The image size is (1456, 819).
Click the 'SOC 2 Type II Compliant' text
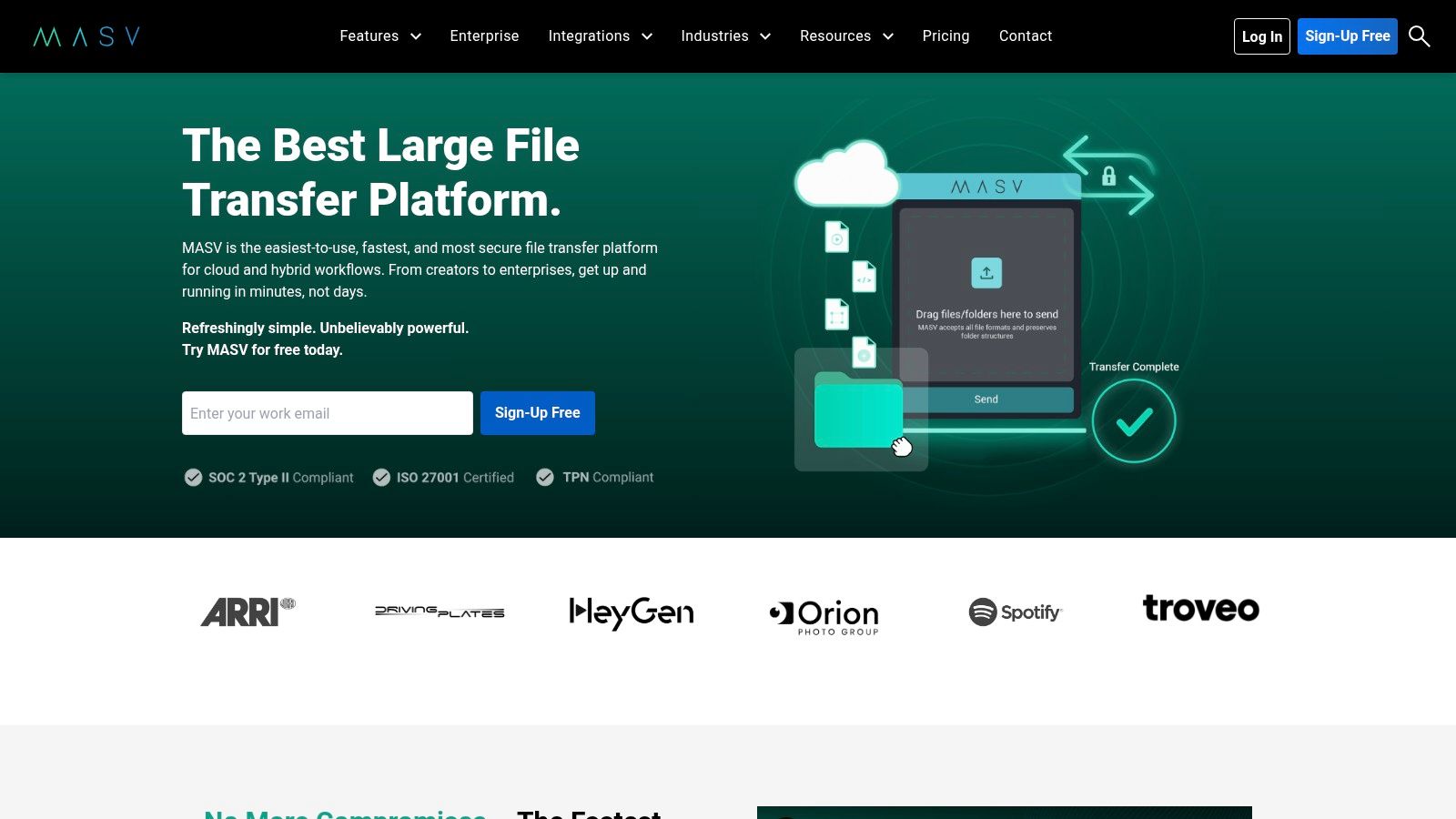coord(281,478)
